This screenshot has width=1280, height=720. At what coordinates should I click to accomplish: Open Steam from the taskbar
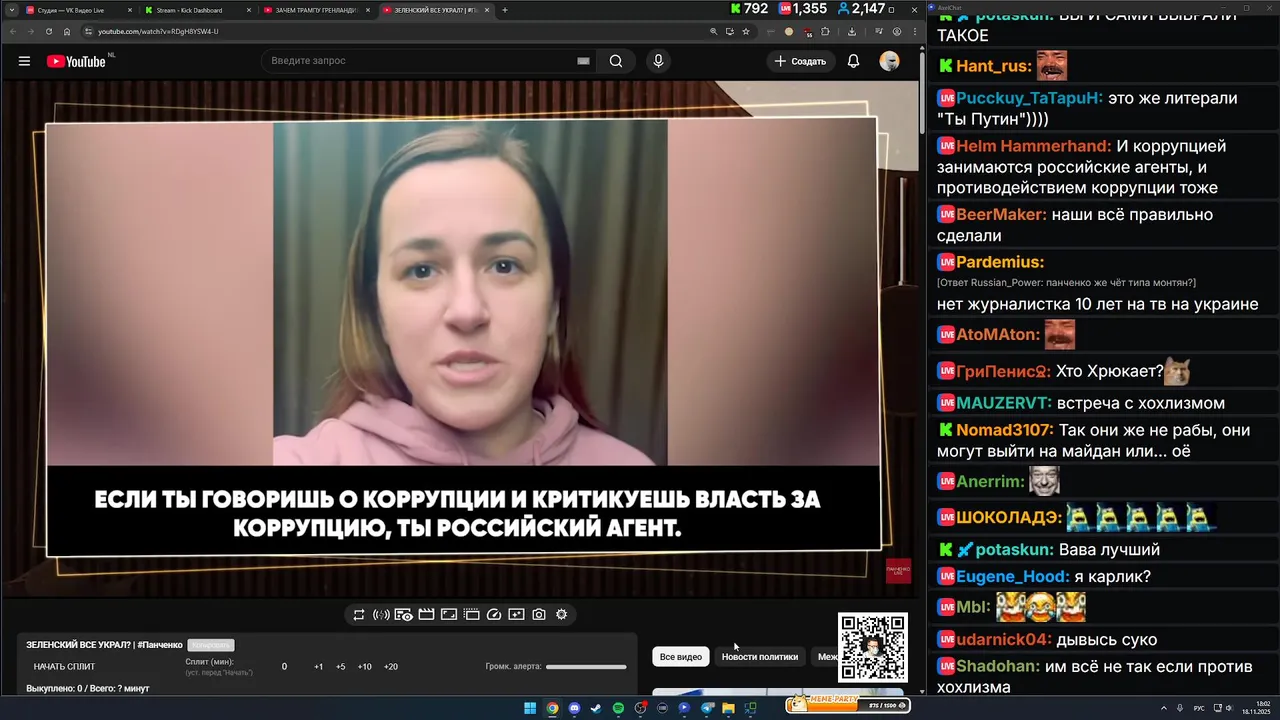596,708
